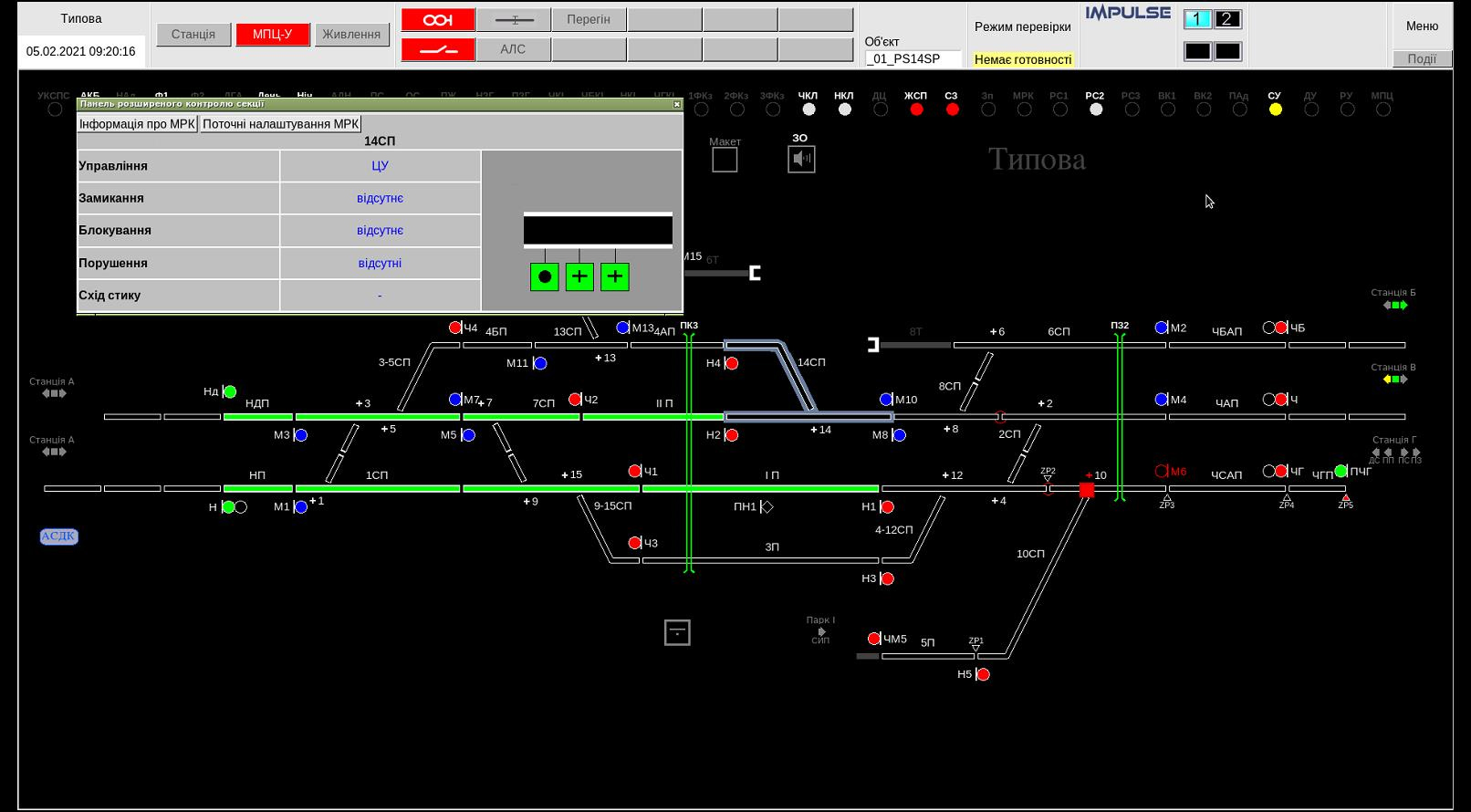Toggle the Макет checkbox

(x=725, y=160)
